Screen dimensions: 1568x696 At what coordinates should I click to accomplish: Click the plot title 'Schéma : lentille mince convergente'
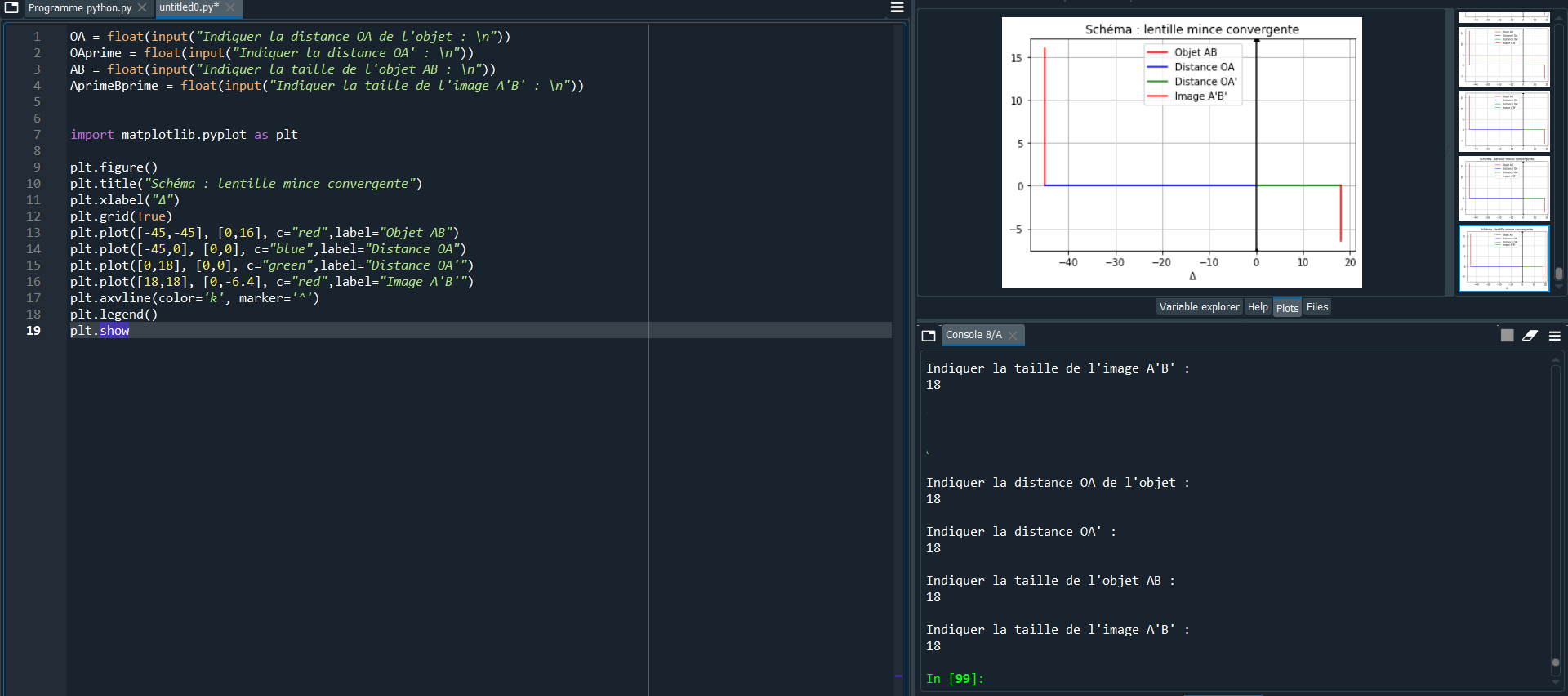click(1192, 29)
